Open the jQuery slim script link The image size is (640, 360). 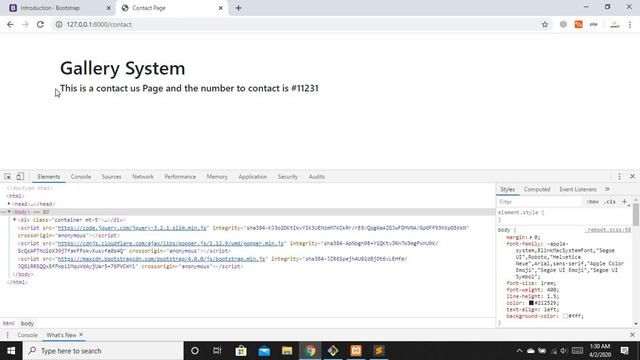(133, 228)
